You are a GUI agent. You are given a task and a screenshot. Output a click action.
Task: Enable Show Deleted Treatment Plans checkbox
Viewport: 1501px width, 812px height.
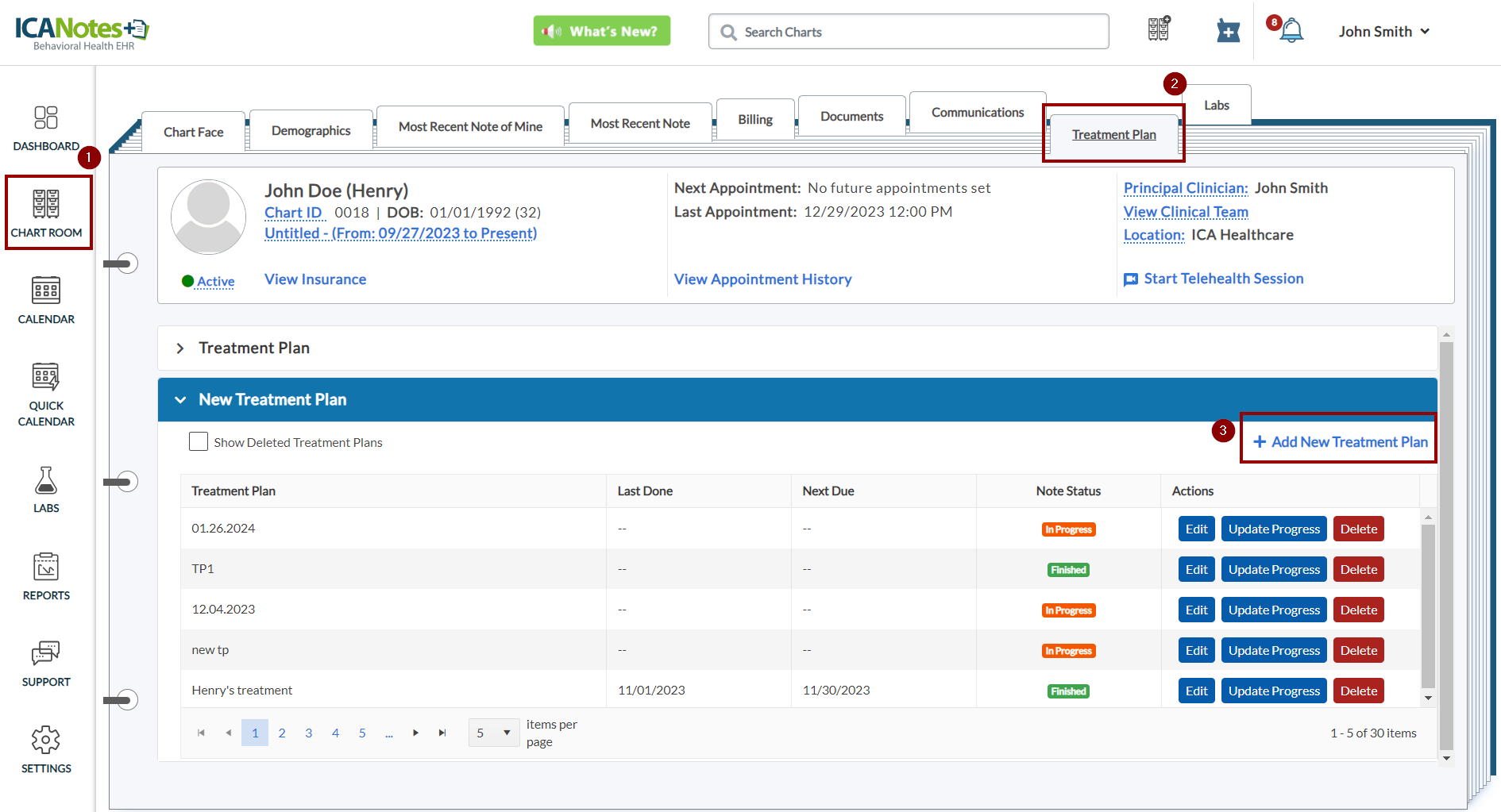199,442
